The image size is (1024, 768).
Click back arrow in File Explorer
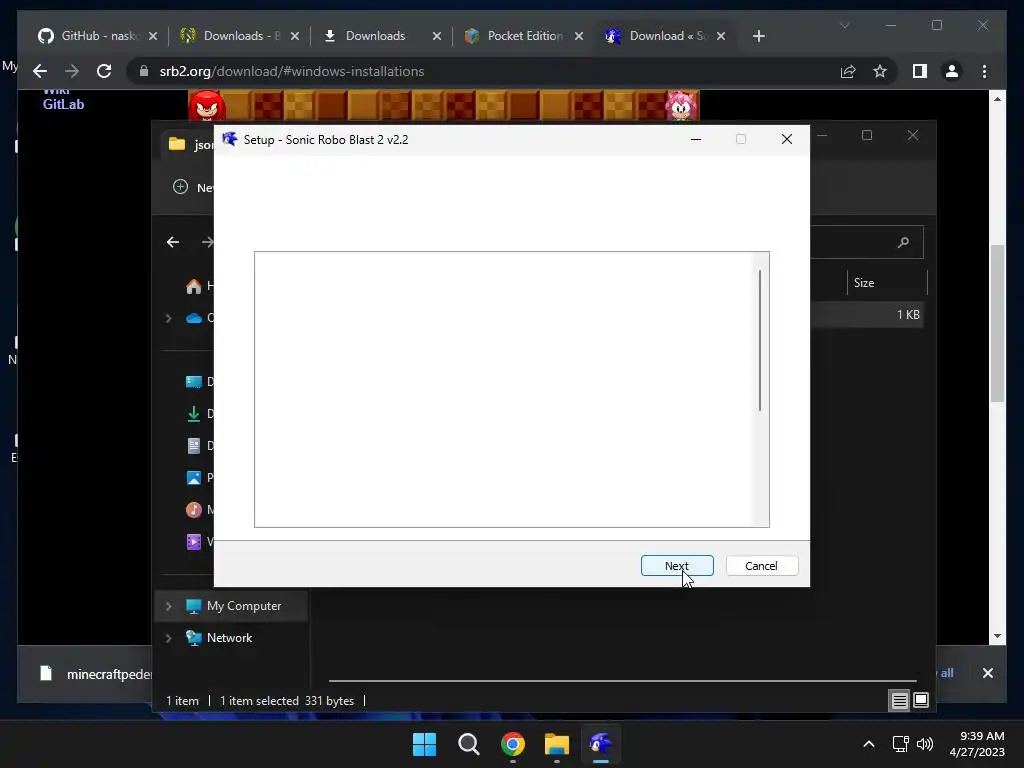(173, 242)
